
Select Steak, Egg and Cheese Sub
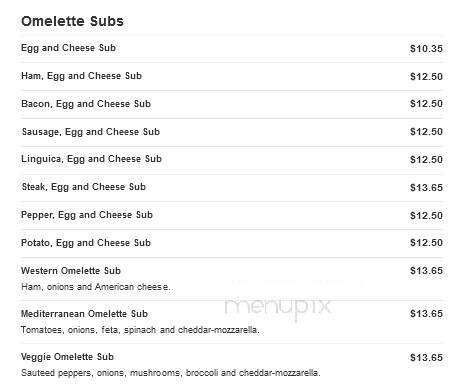(x=84, y=187)
